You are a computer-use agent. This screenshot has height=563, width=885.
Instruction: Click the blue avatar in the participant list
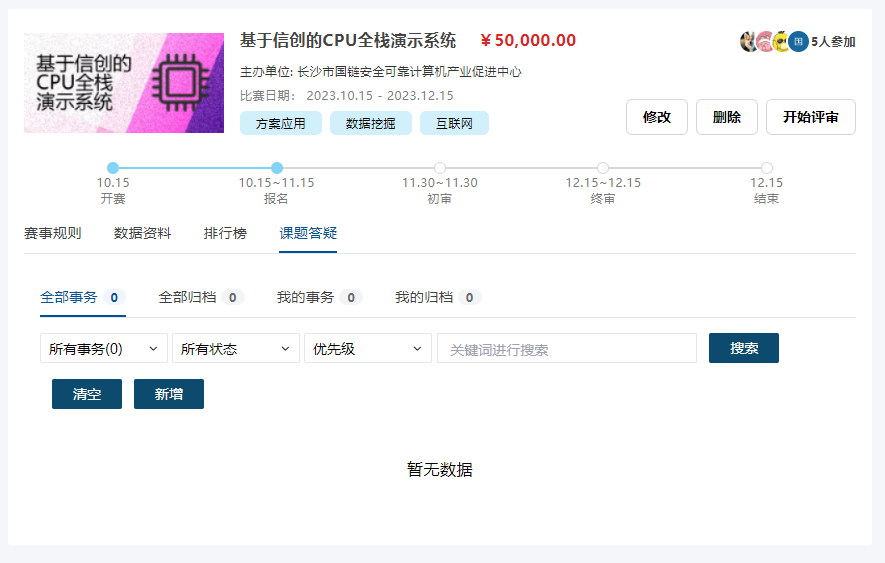click(797, 41)
